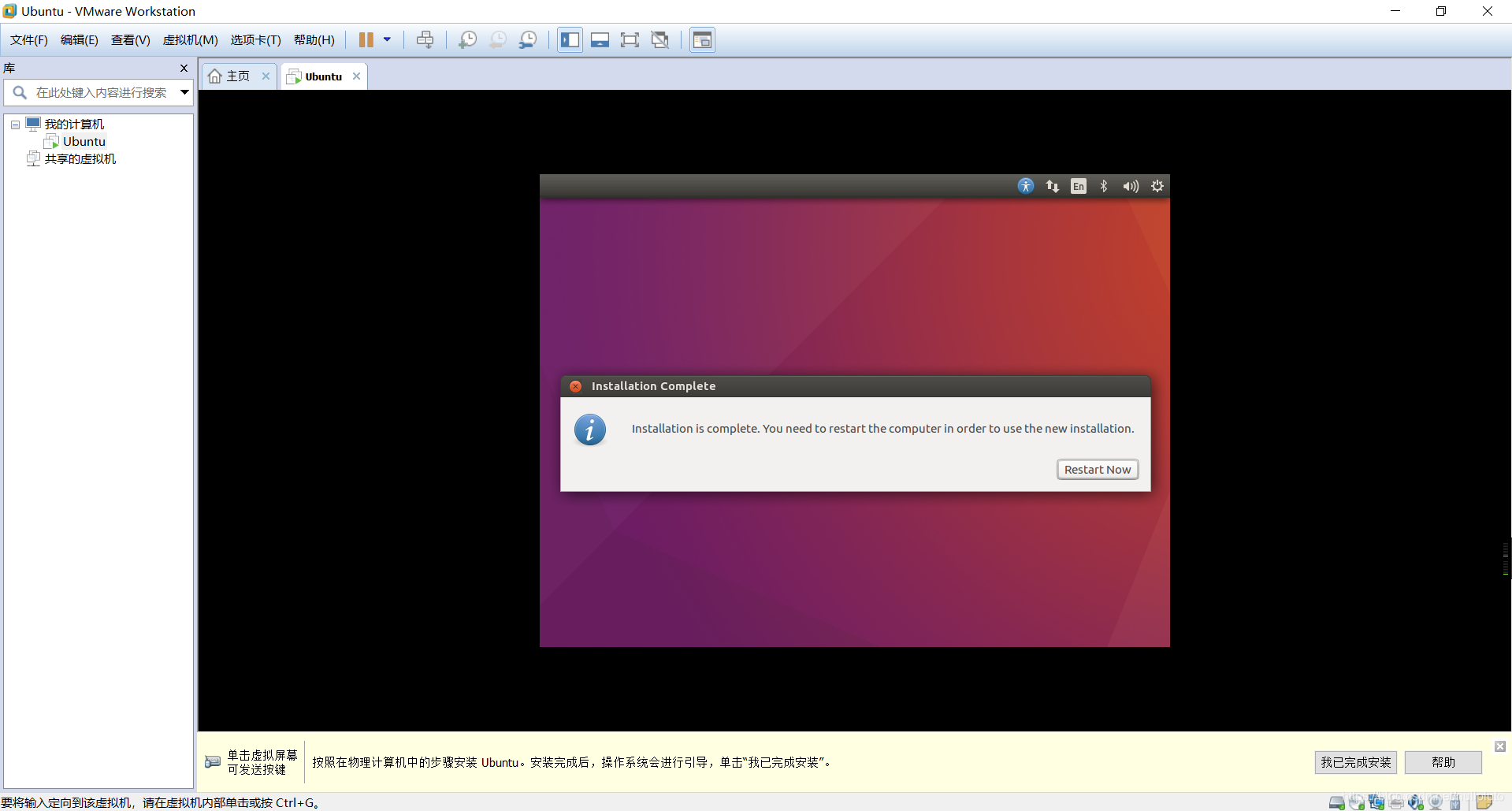Open the 编辑(E) menu
Viewport: 1512px width, 811px height.
coord(80,40)
